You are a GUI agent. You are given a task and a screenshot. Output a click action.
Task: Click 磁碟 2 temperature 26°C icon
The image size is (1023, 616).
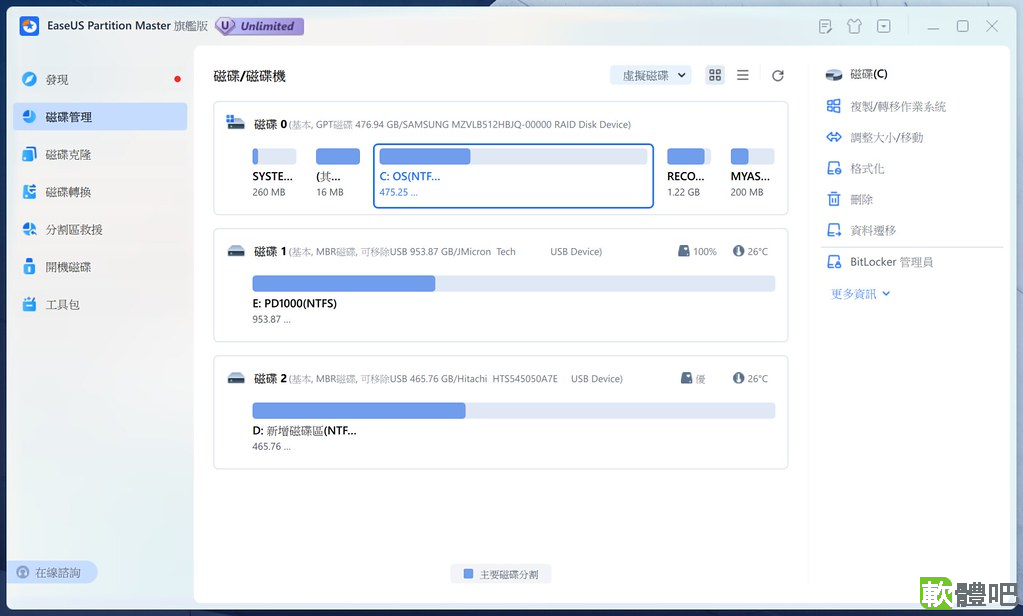point(738,378)
